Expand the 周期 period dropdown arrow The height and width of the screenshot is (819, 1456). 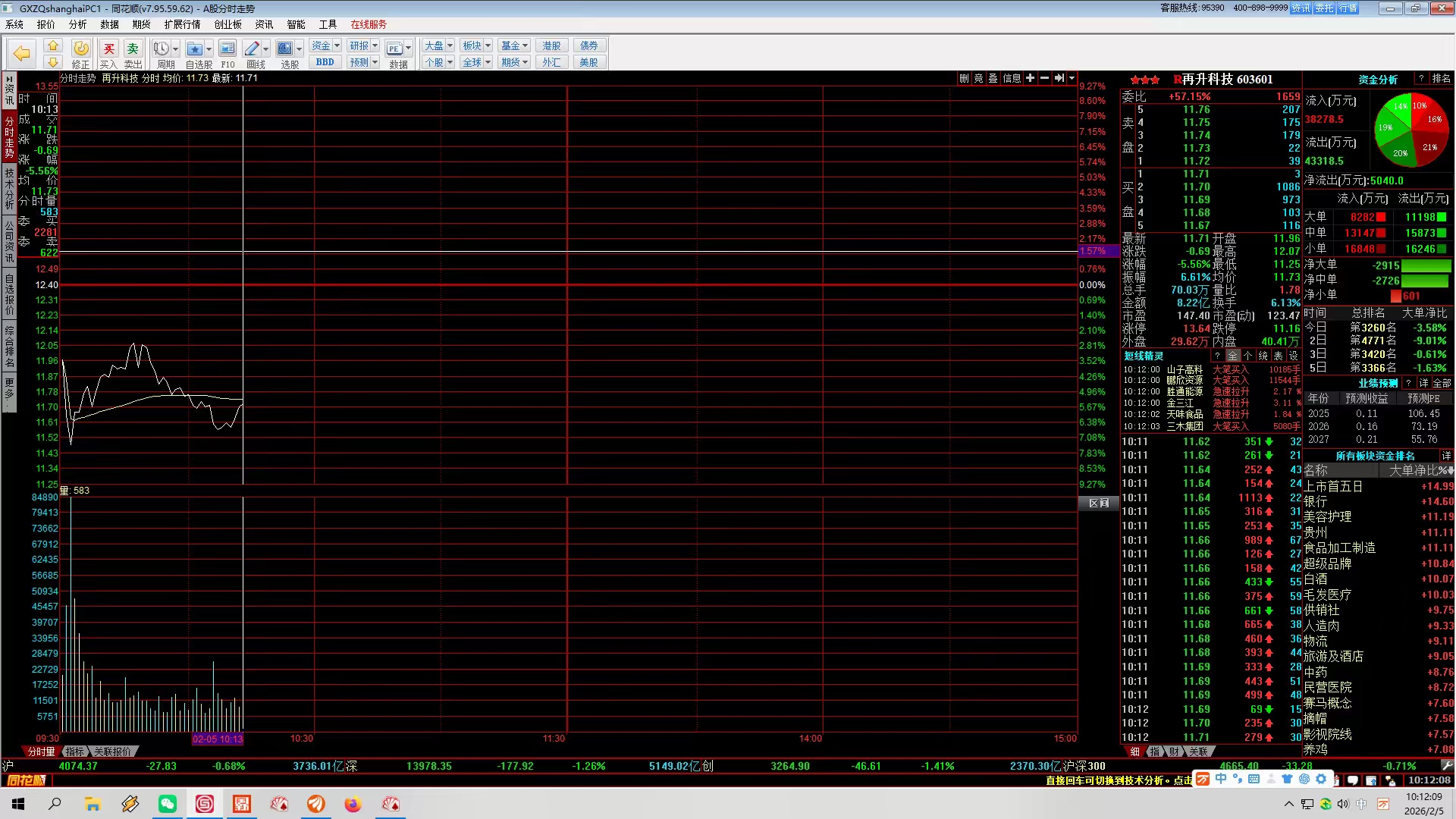(176, 49)
